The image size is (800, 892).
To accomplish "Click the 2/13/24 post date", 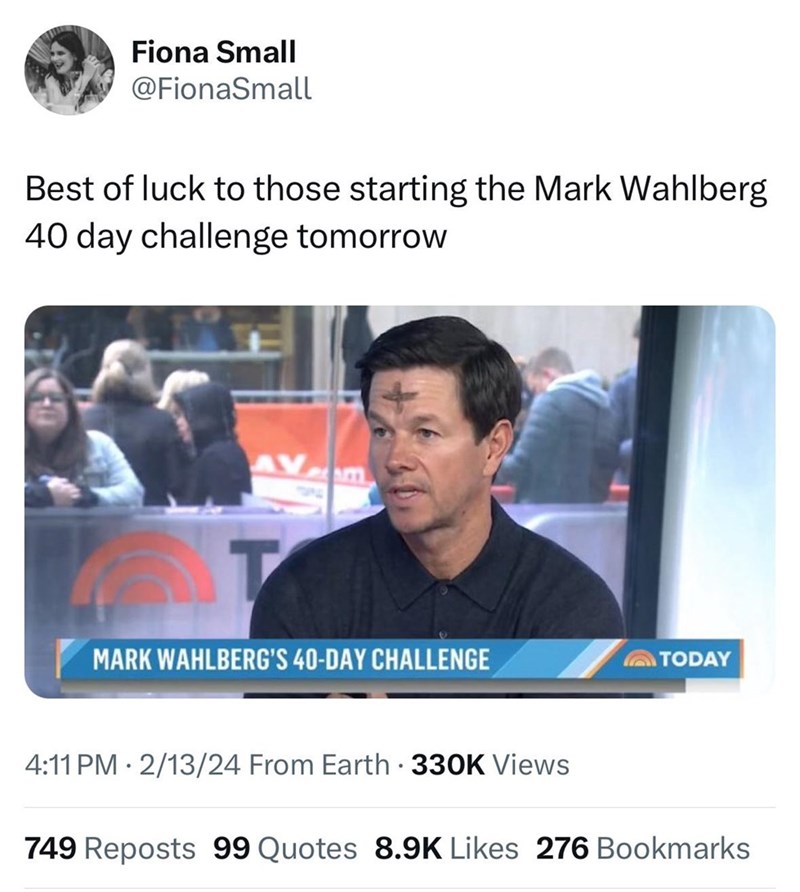I will (180, 765).
